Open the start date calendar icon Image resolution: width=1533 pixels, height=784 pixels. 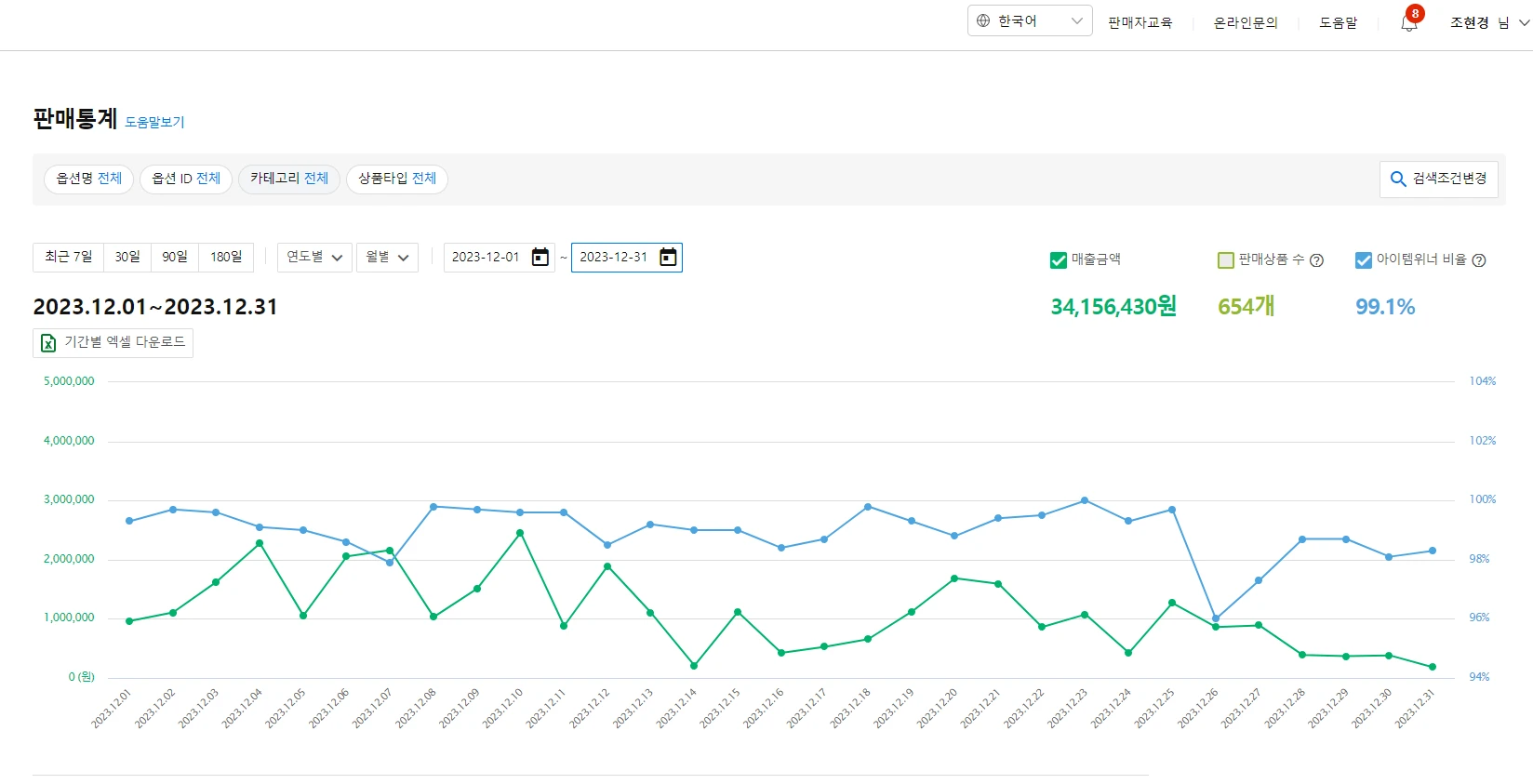tap(540, 258)
